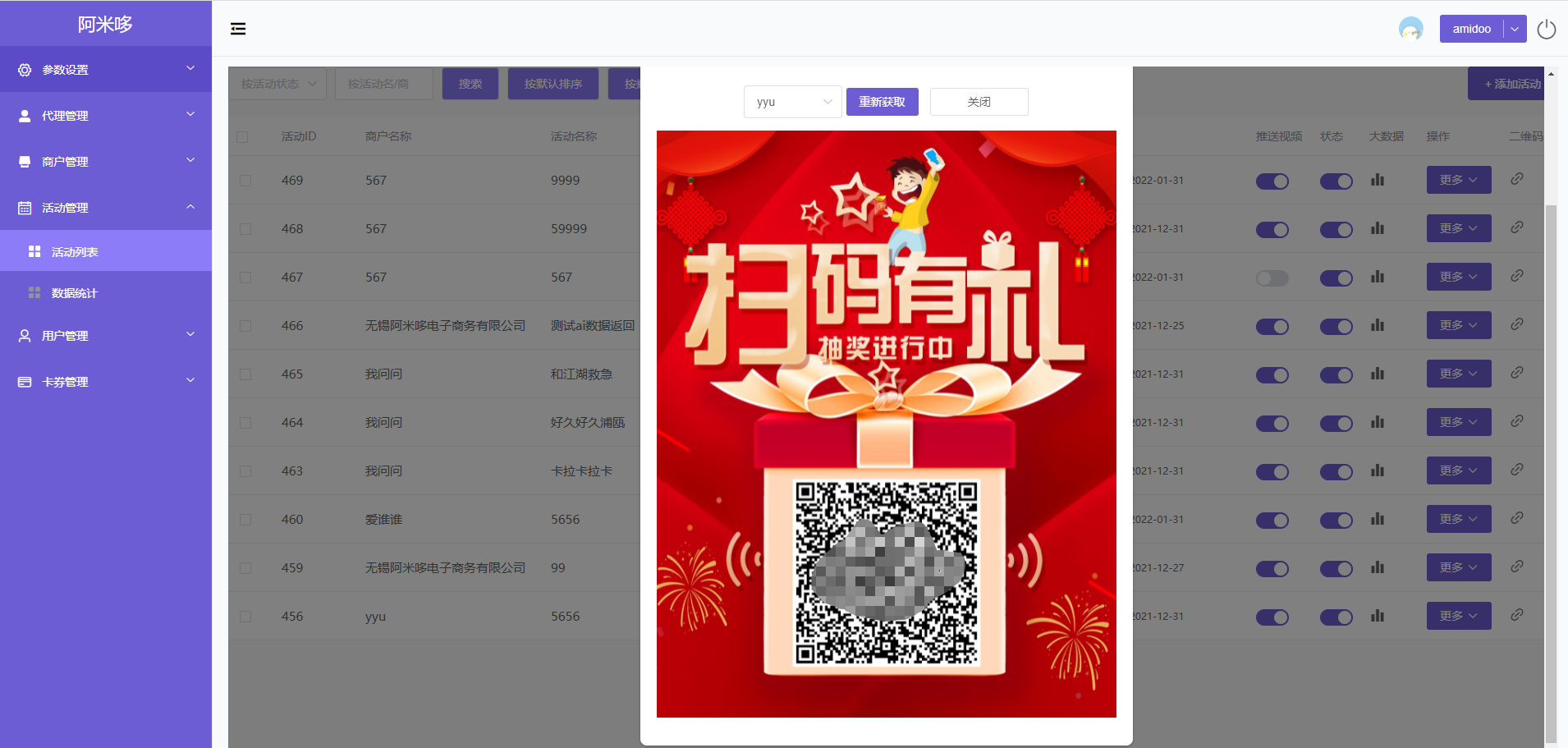The height and width of the screenshot is (748, 1568).
Task: Expand the 参数设置 sidebar menu
Action: [x=106, y=69]
